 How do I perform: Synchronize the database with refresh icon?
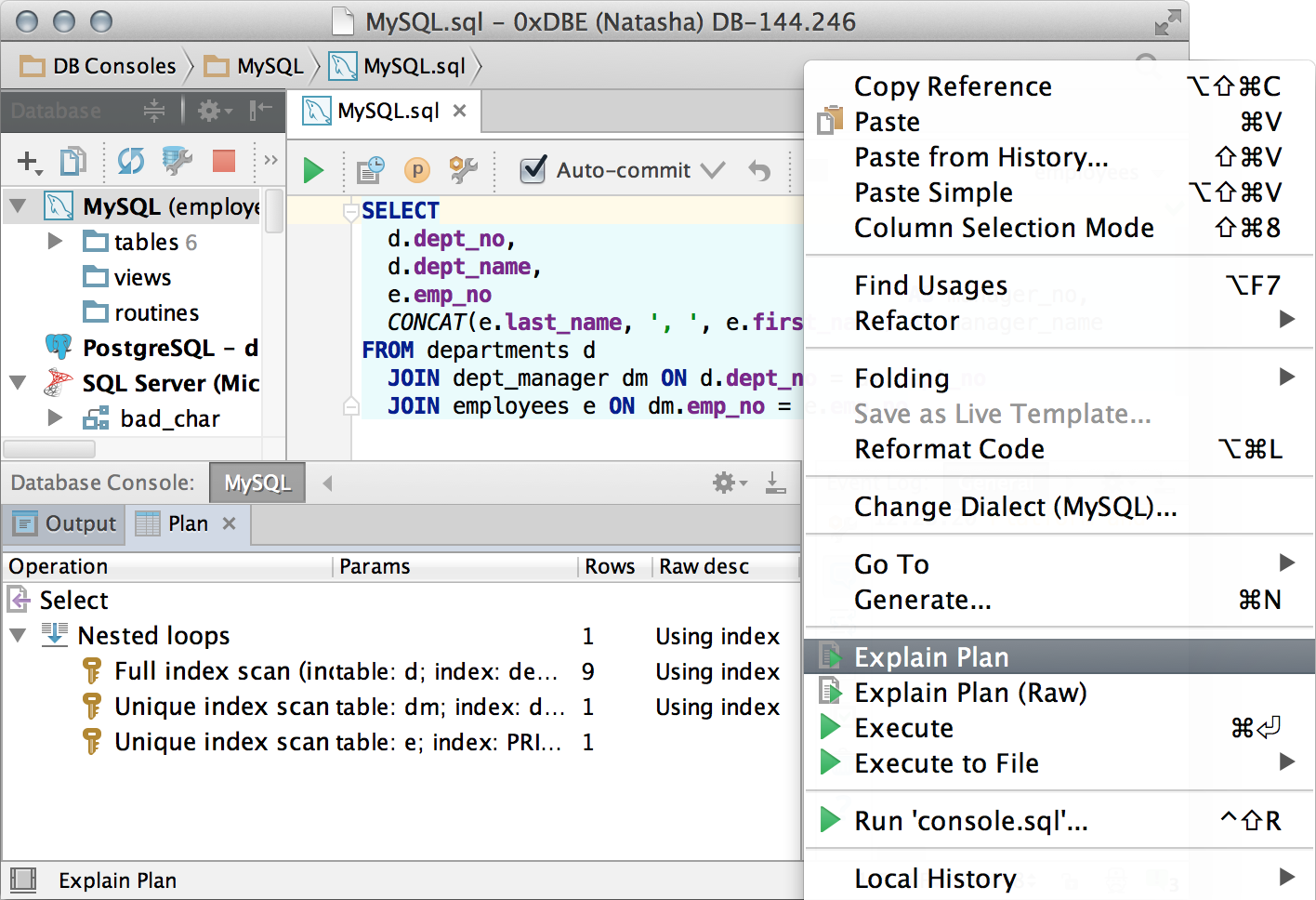131,161
